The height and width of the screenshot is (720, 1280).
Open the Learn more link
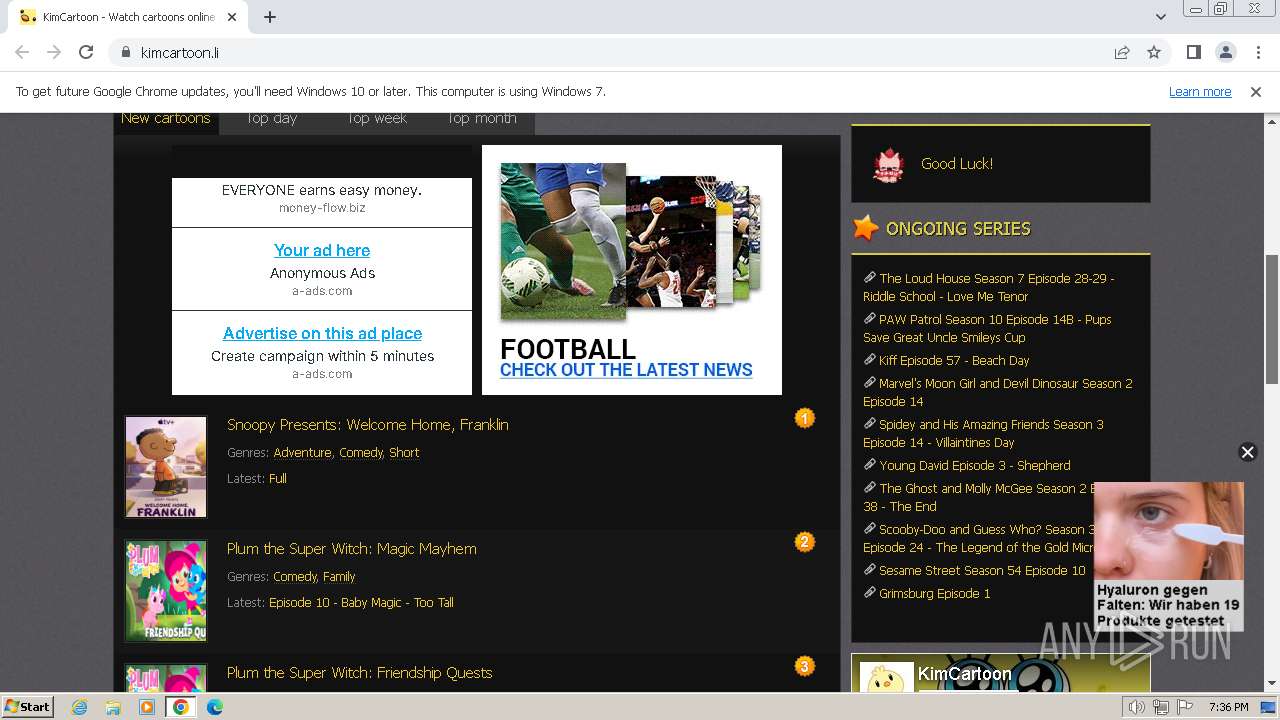click(1200, 91)
